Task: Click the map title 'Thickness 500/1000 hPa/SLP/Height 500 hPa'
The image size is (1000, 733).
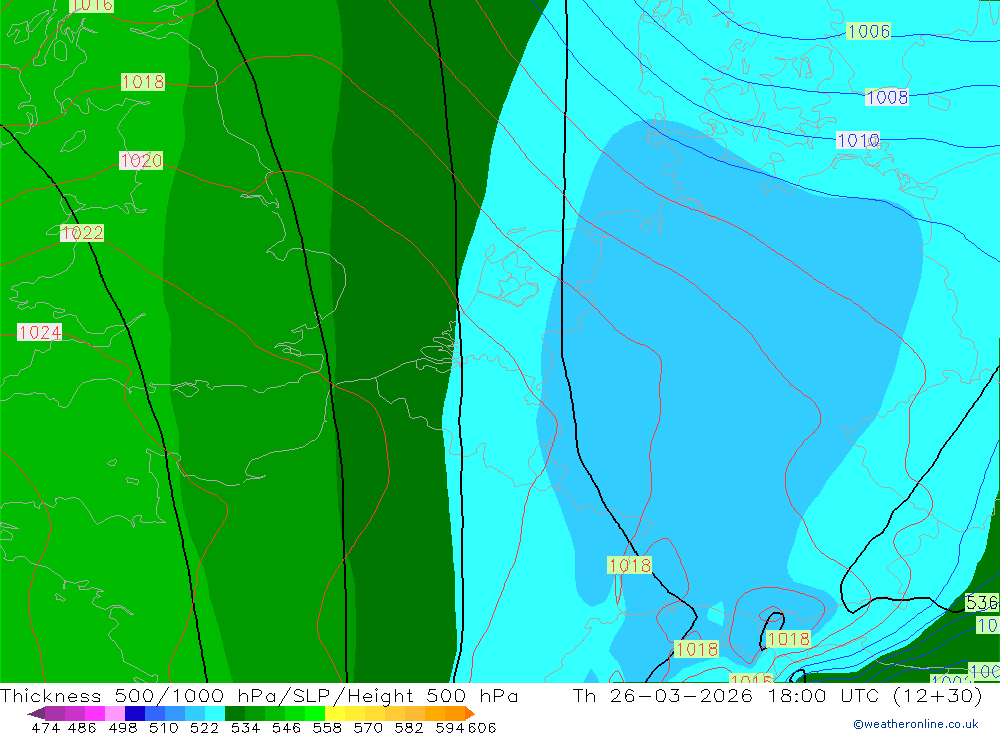Action: [x=259, y=695]
